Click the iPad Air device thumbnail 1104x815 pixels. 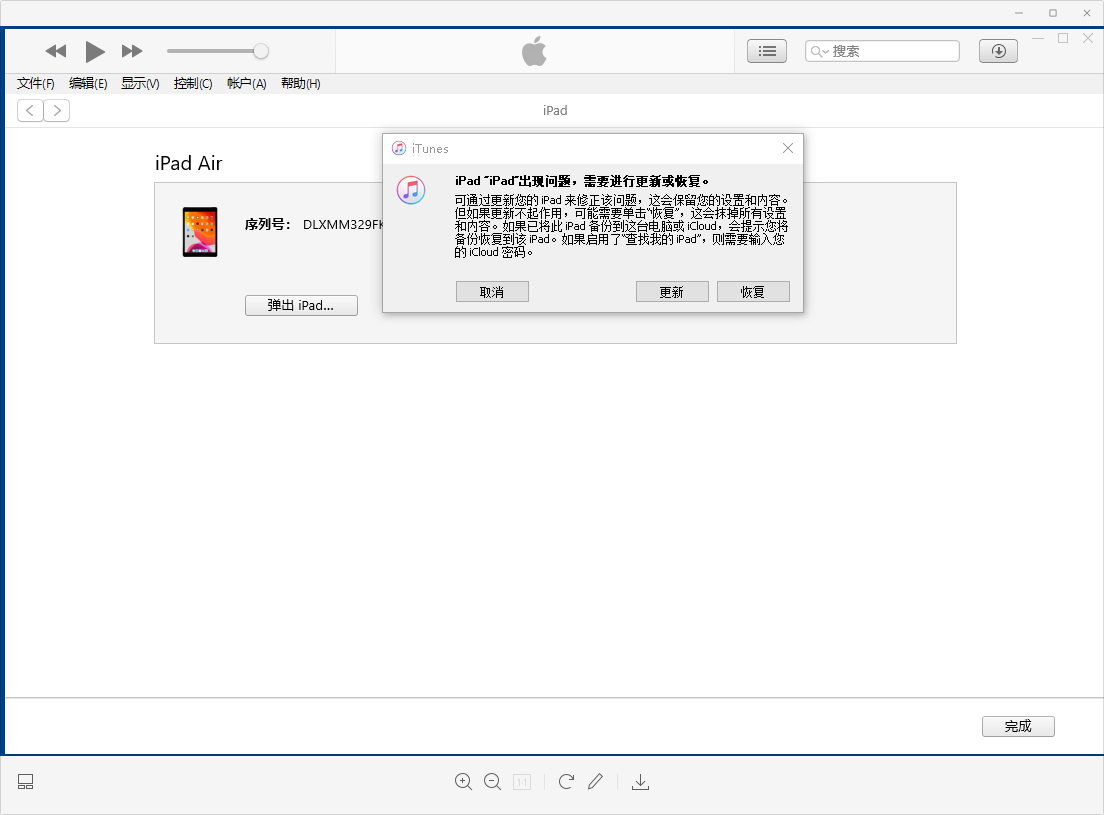pos(200,232)
